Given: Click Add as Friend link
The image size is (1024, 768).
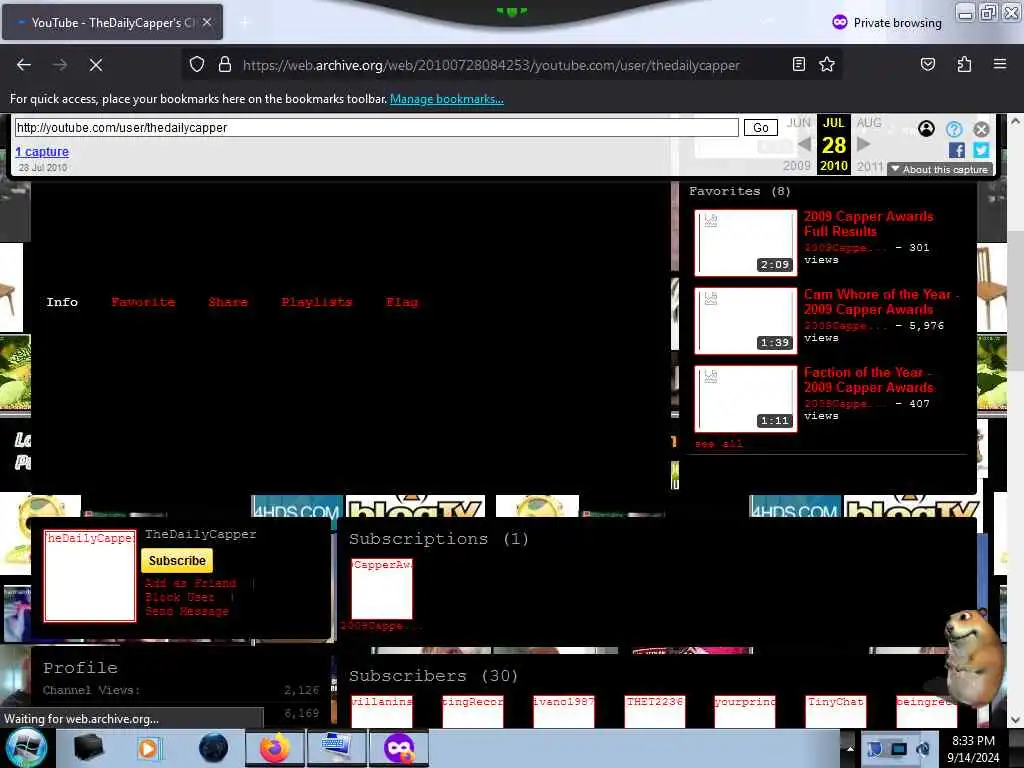Looking at the screenshot, I should (191, 583).
